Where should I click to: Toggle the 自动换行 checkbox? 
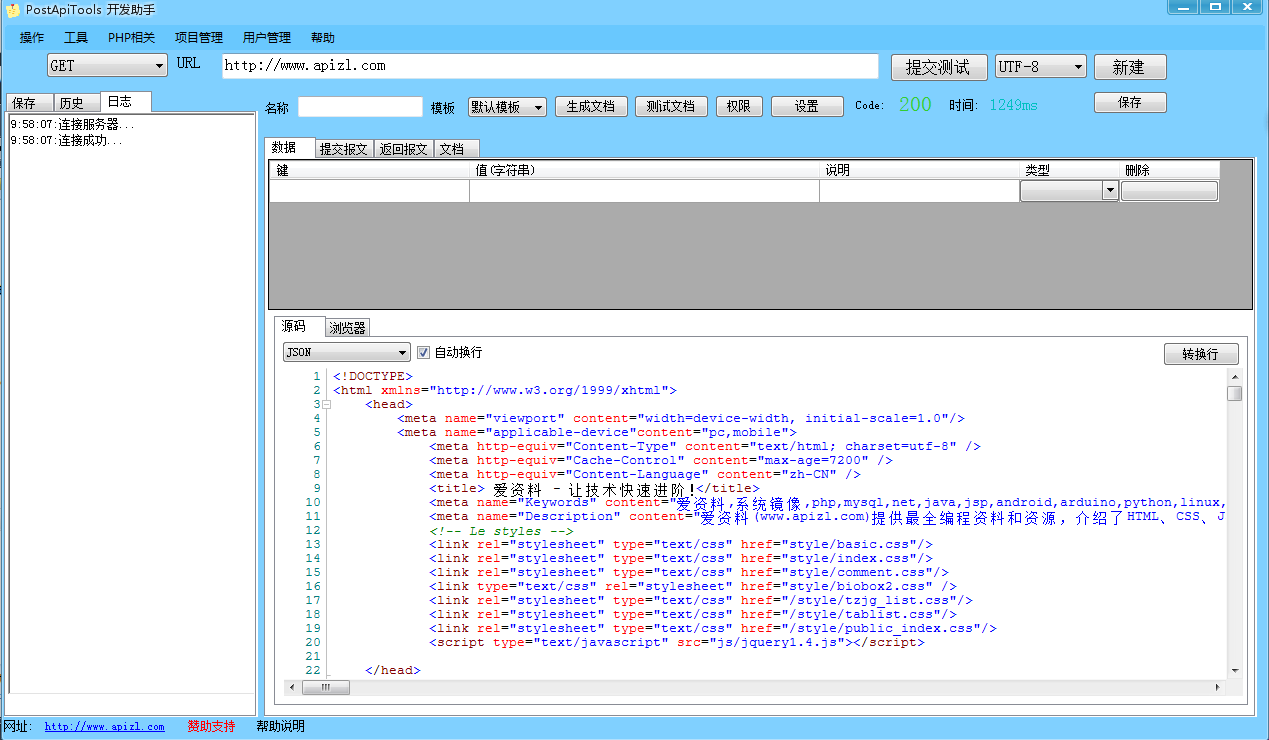[x=423, y=352]
